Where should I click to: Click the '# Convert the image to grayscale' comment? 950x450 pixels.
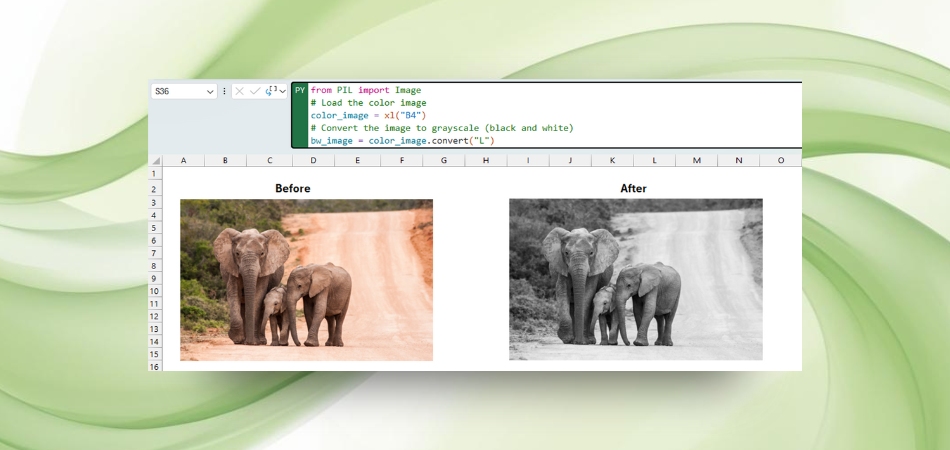click(442, 128)
